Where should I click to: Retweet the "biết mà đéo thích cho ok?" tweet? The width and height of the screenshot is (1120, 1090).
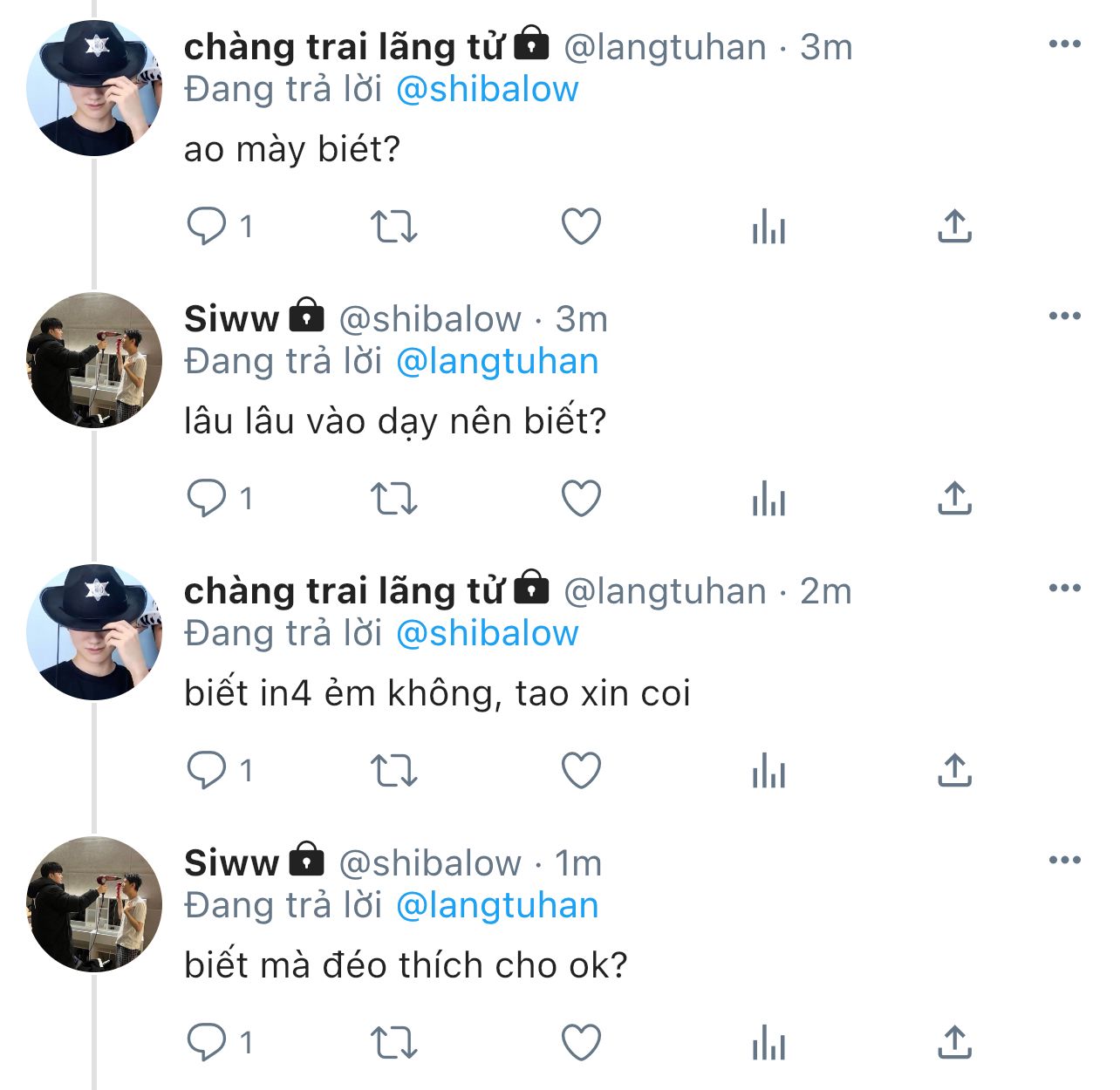coord(394,1043)
